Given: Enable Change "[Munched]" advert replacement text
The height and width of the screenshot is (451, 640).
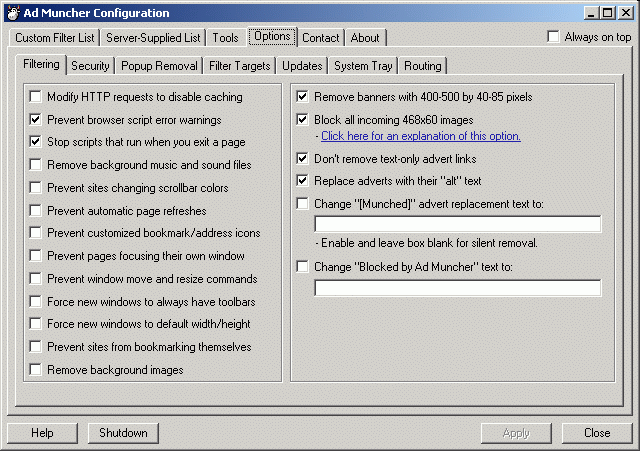Looking at the screenshot, I should (302, 203).
